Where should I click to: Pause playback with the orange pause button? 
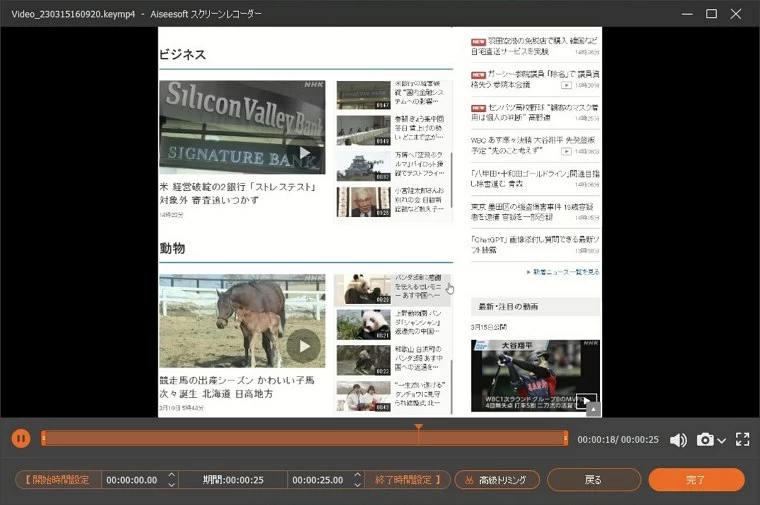pyautogui.click(x=21, y=439)
